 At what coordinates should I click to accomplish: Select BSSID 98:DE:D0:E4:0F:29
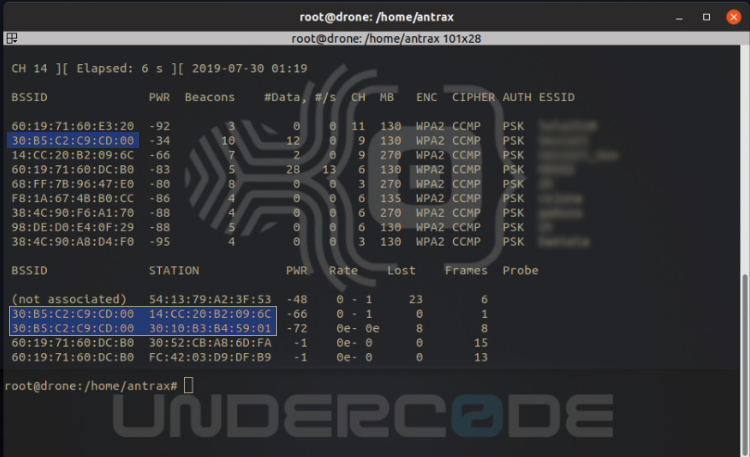(x=73, y=227)
